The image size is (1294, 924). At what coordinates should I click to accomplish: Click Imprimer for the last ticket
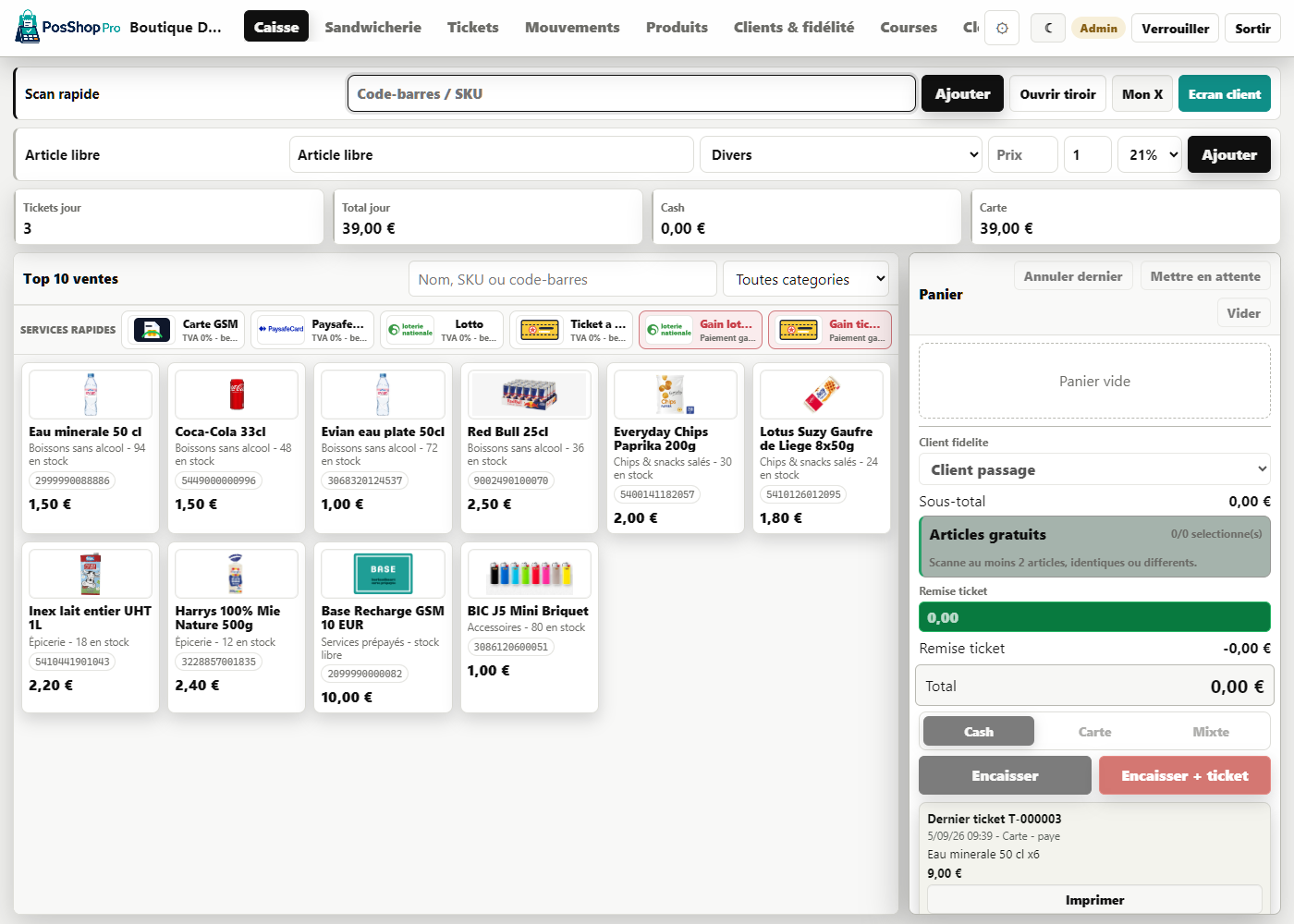pyautogui.click(x=1094, y=899)
